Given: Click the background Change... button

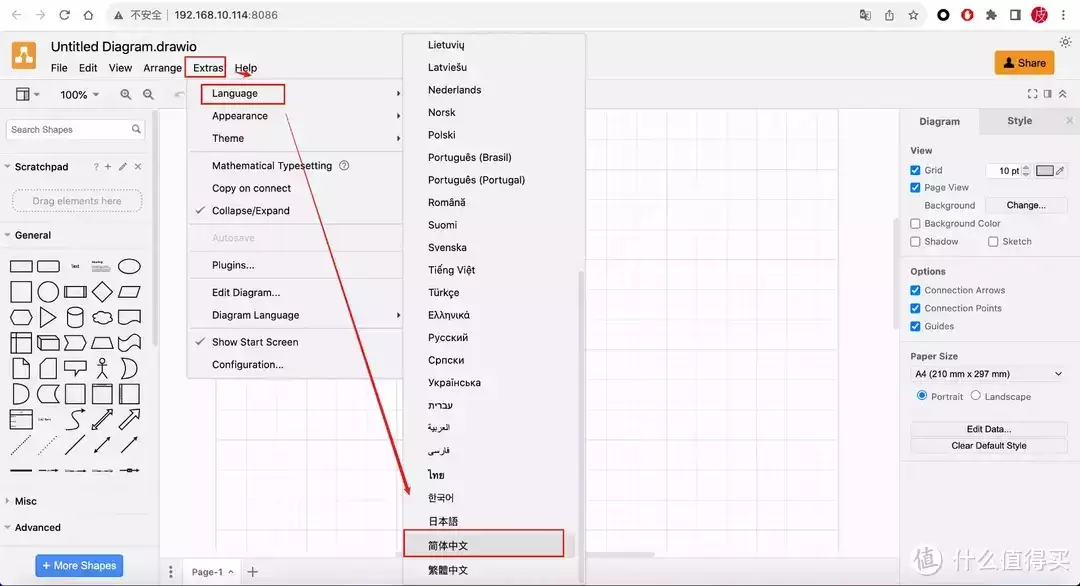Looking at the screenshot, I should (x=1026, y=205).
